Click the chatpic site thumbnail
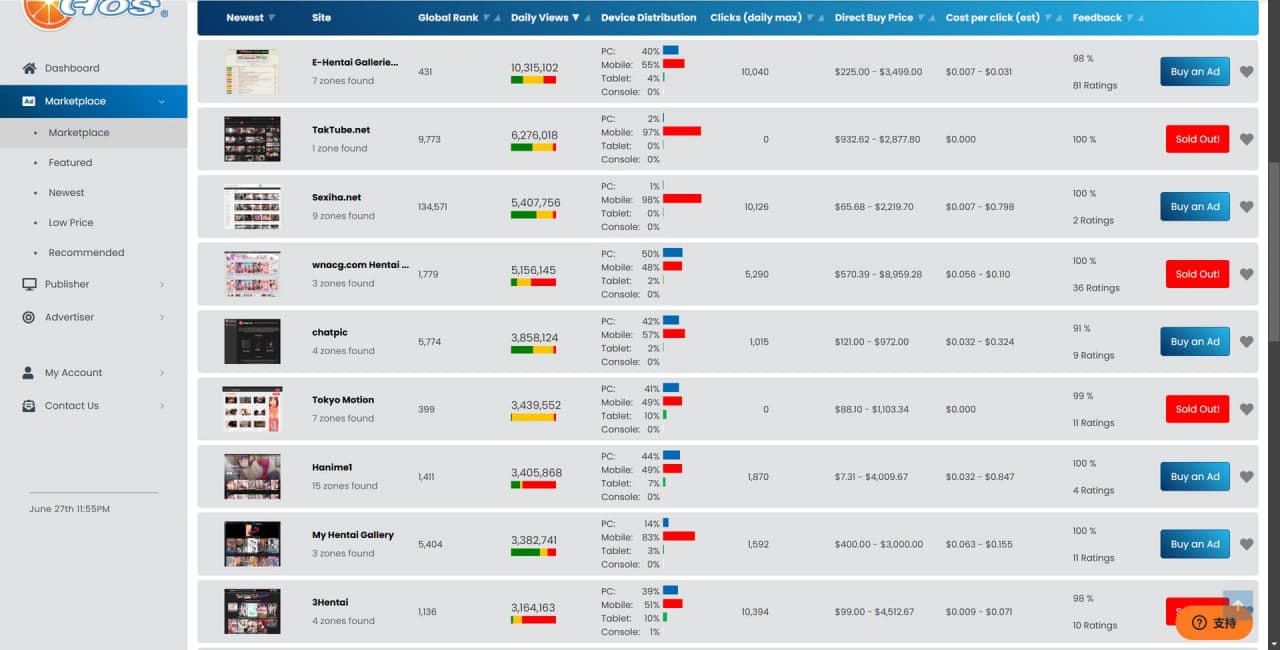The width and height of the screenshot is (1280, 650). (252, 341)
